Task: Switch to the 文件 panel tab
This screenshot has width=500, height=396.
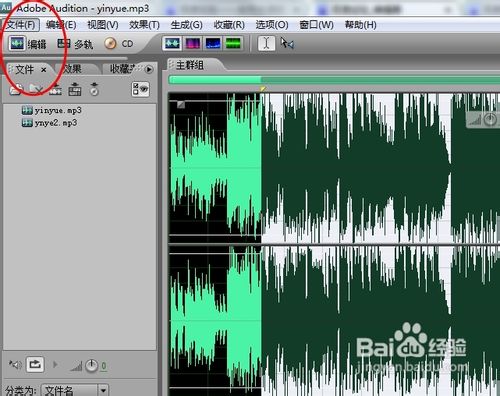Action: point(24,69)
